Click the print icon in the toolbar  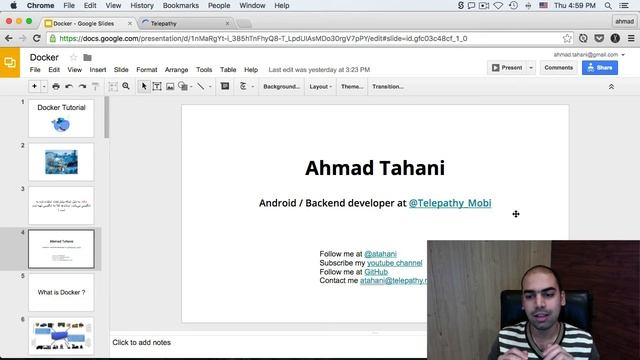pos(56,87)
